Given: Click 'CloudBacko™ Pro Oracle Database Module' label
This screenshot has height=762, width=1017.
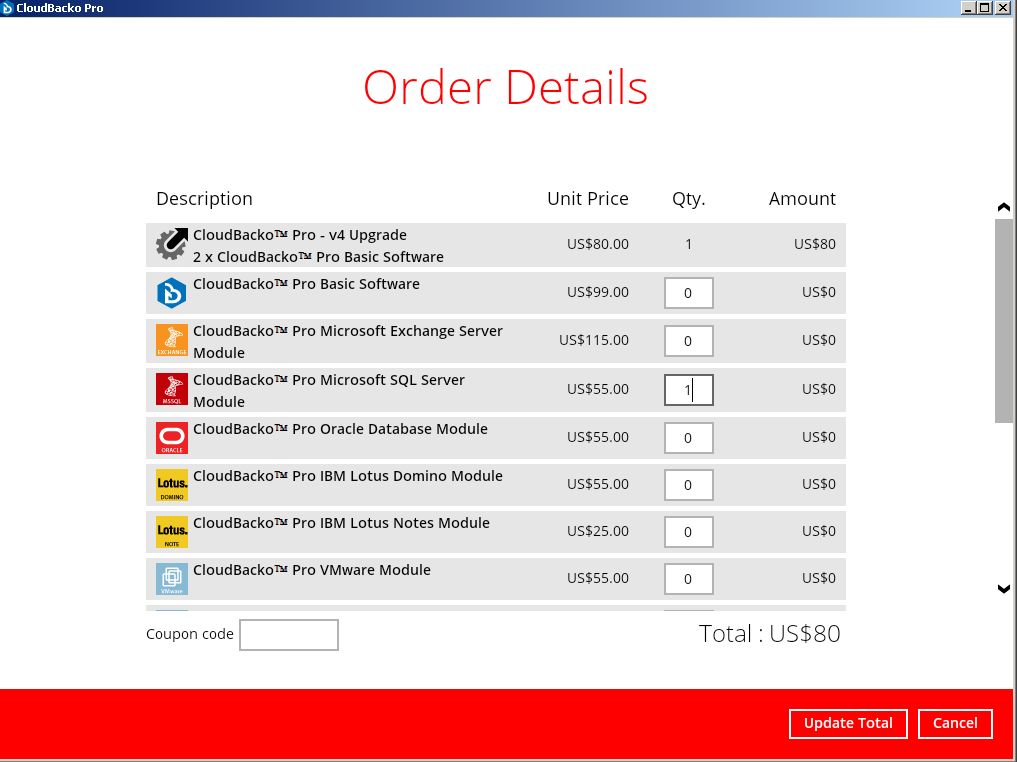Looking at the screenshot, I should pos(341,429).
